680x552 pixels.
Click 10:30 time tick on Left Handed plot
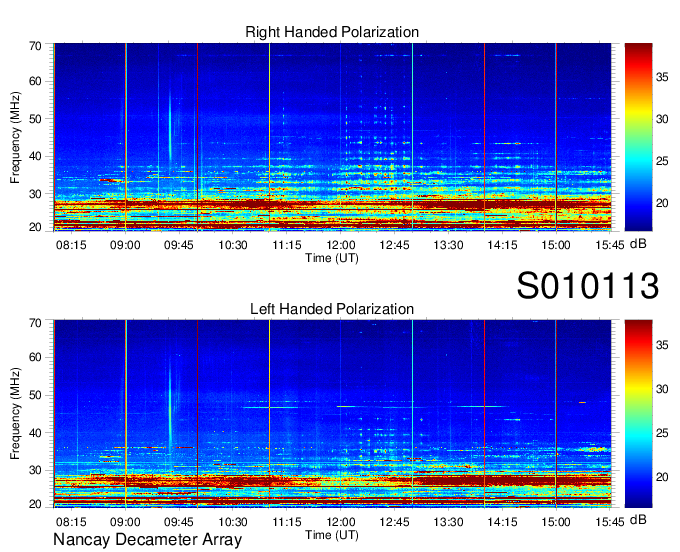(x=233, y=522)
